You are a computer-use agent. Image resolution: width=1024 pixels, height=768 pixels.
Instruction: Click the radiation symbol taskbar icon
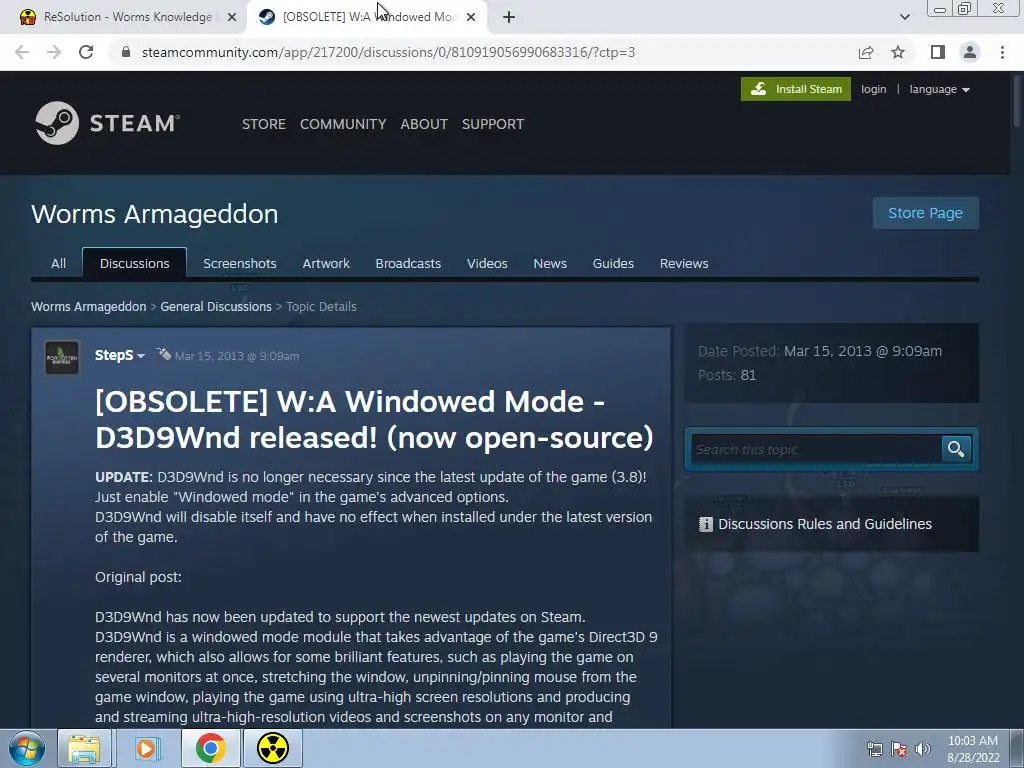pyautogui.click(x=273, y=748)
